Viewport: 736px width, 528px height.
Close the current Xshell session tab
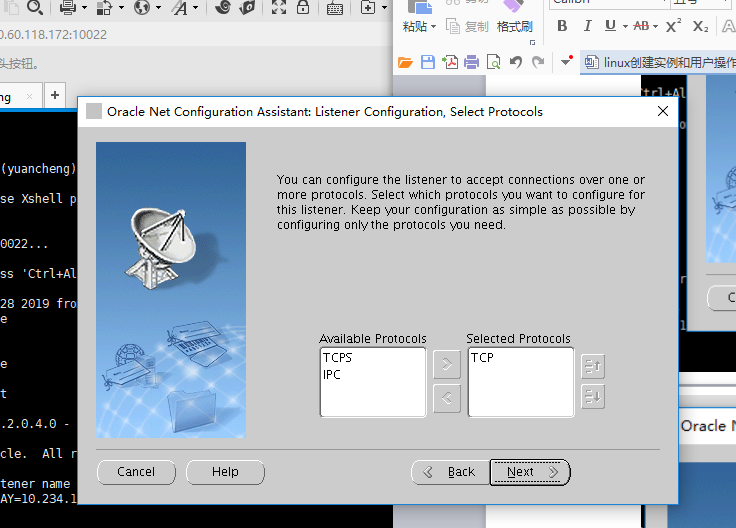[30, 97]
